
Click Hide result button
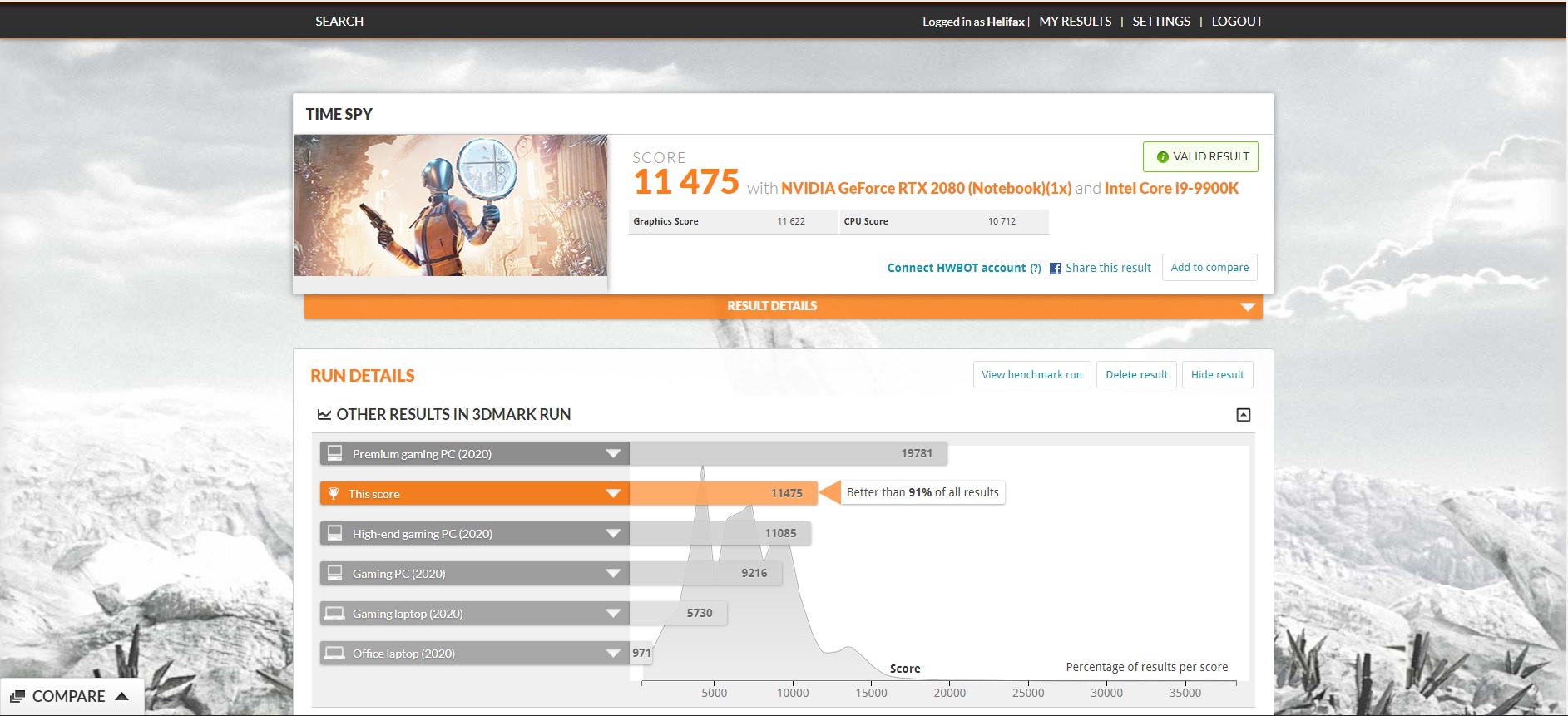1218,375
